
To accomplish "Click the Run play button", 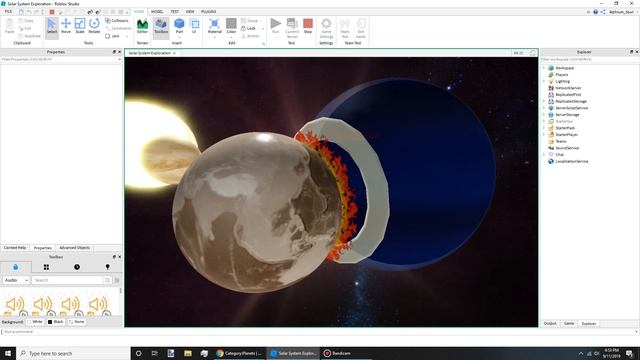I will click(276, 27).
